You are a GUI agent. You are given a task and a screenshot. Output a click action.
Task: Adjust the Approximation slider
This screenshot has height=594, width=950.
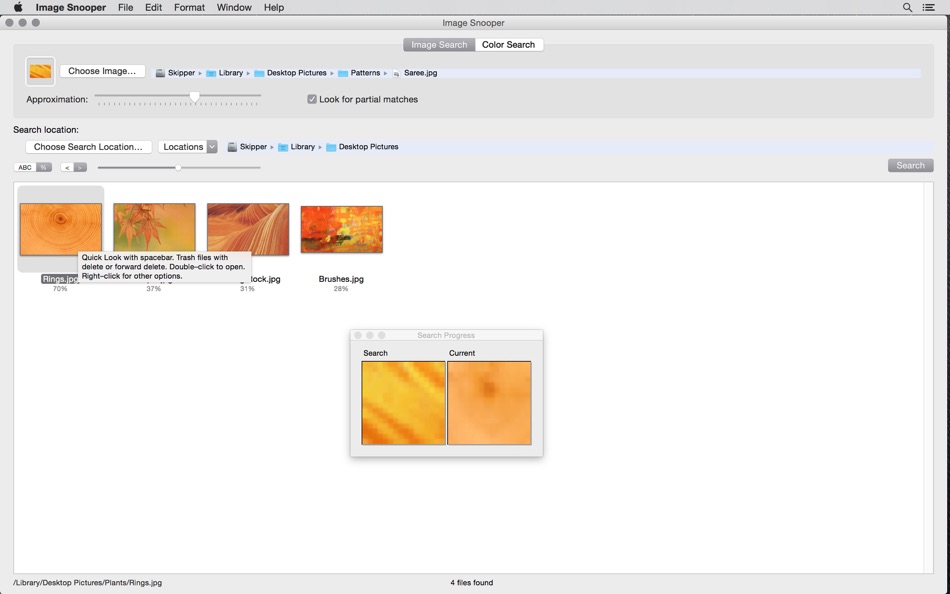pos(196,97)
